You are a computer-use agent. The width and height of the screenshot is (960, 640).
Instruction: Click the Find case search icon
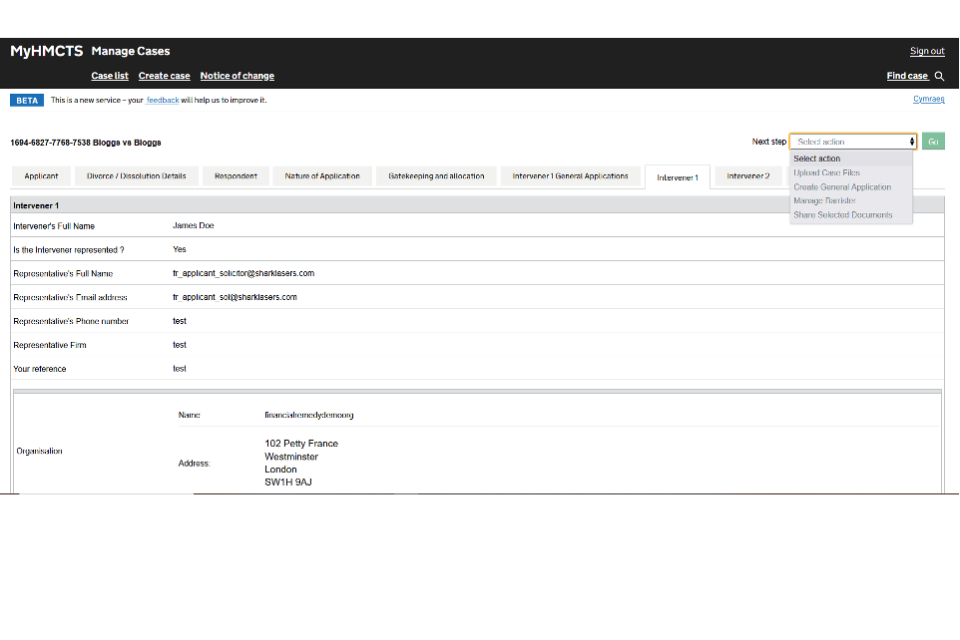(939, 76)
